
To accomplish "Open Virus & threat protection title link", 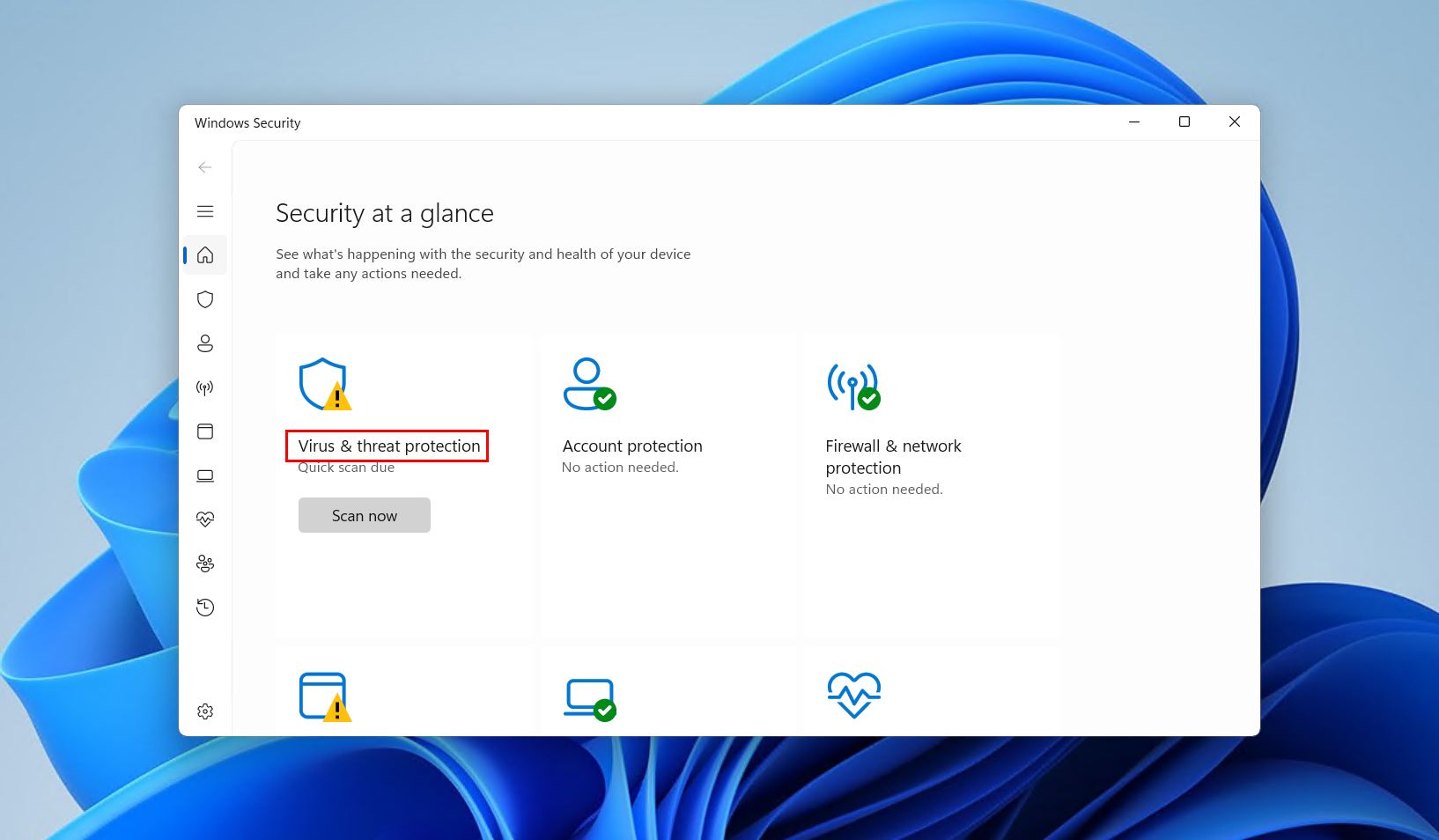I will click(389, 446).
